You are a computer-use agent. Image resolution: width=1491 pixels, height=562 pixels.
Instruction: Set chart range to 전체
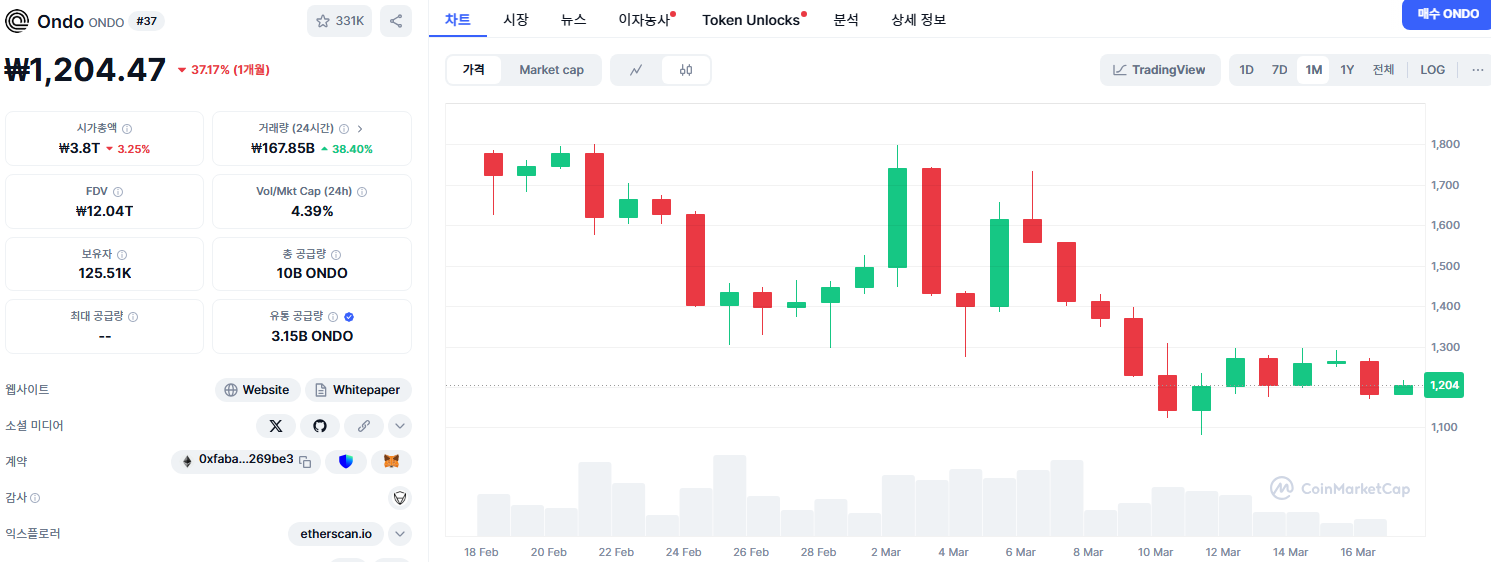point(1383,70)
